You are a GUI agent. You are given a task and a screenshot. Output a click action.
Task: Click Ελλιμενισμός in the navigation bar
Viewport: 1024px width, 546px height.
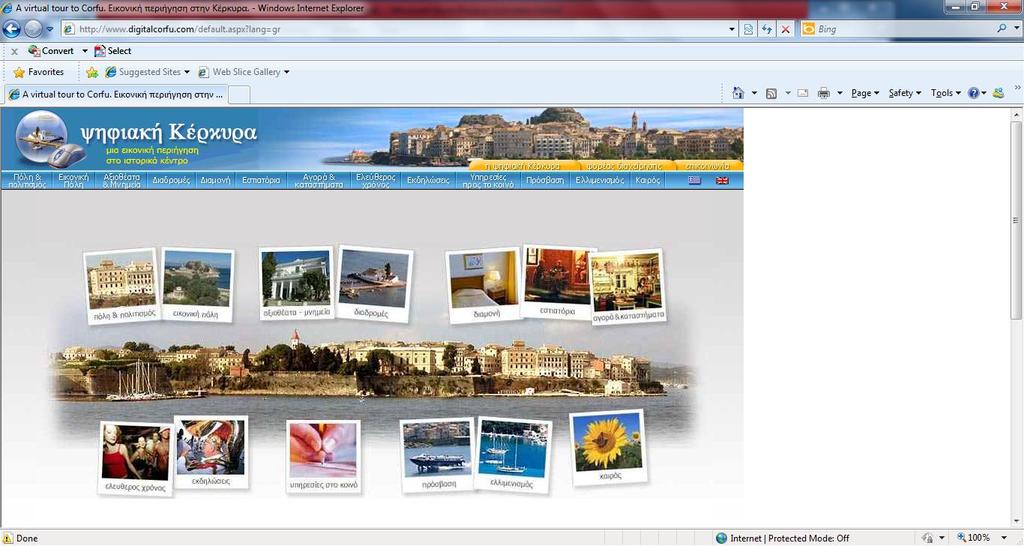[x=600, y=180]
